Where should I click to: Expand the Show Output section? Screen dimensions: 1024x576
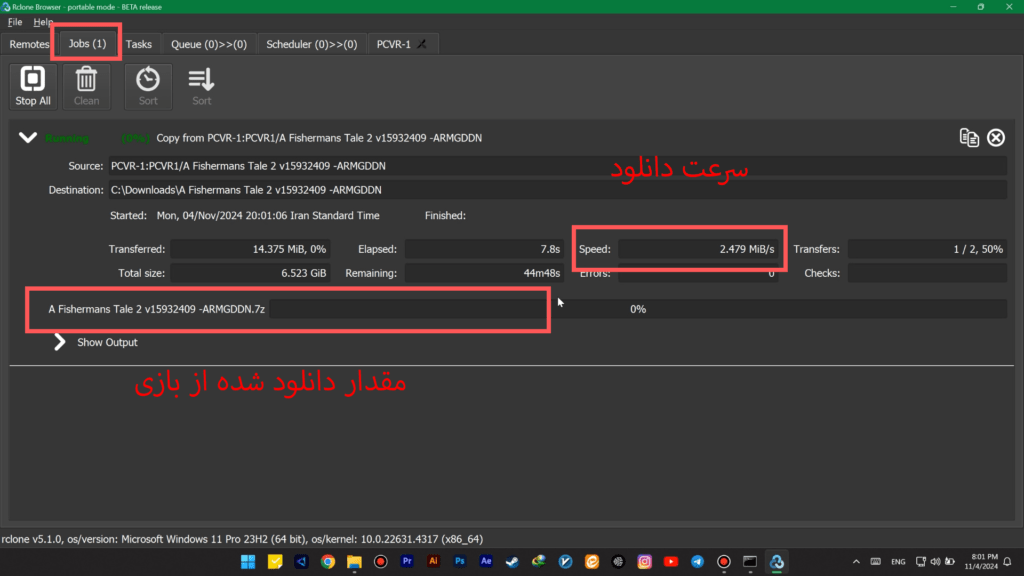[64, 342]
